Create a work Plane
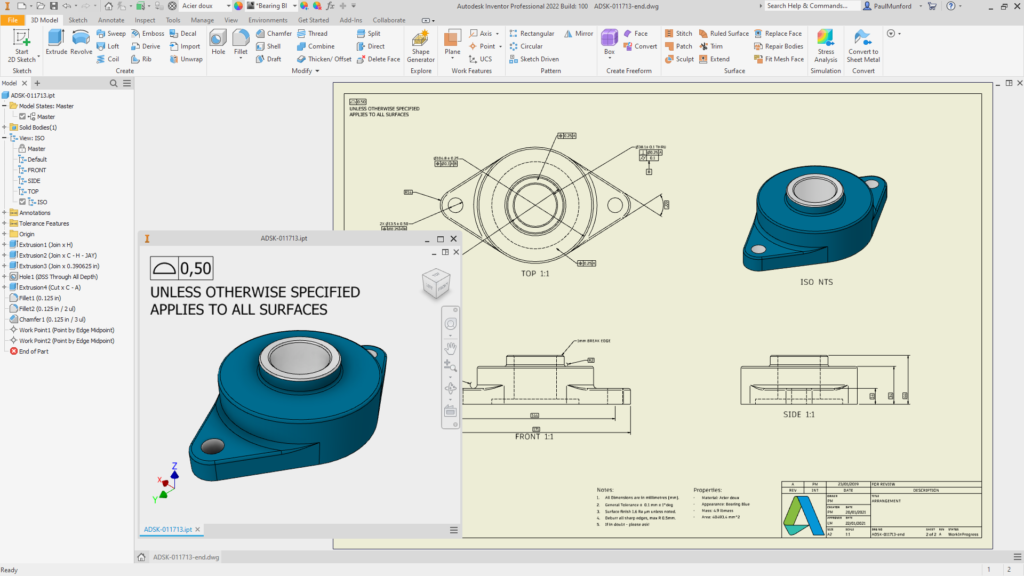Viewport: 1024px width, 576px height. [452, 42]
